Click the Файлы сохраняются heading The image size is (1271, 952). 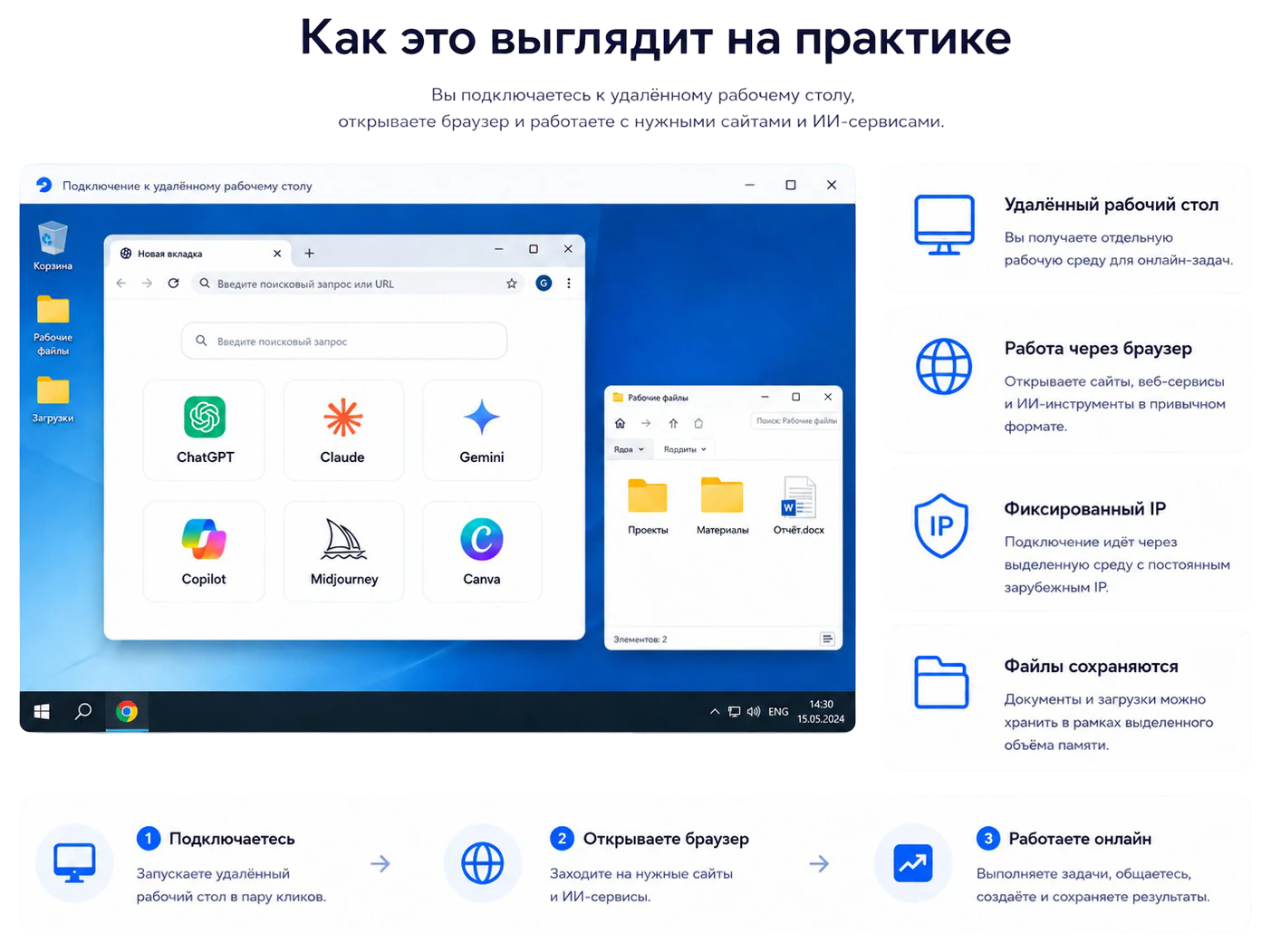coord(1091,667)
